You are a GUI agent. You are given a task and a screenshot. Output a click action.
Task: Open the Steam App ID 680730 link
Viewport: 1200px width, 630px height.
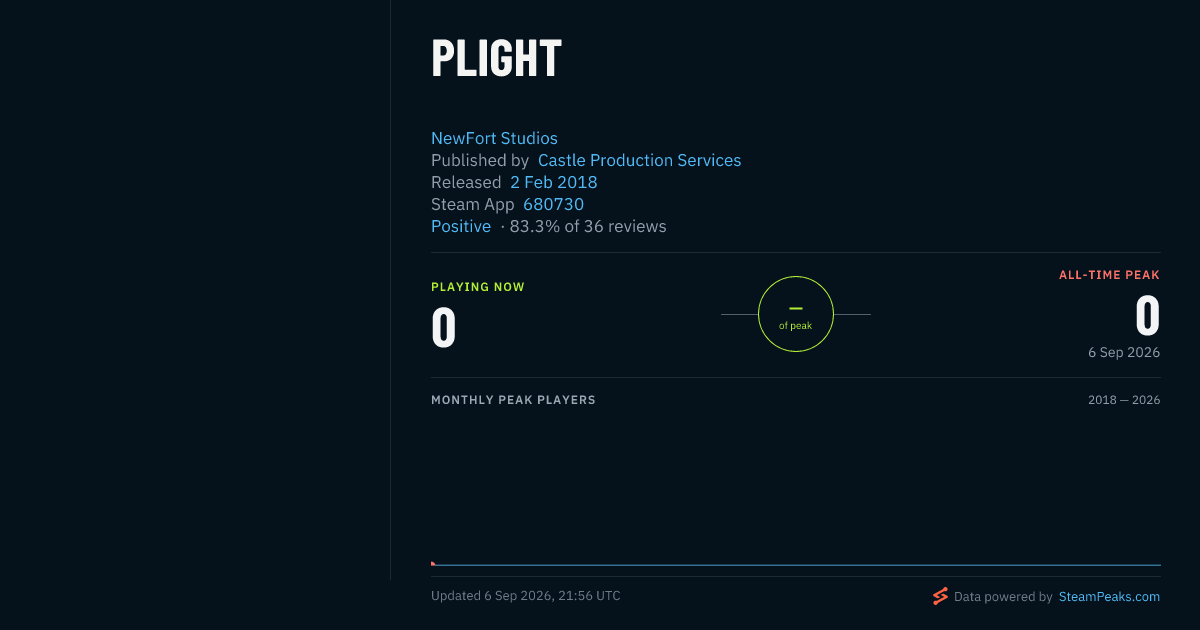(554, 204)
